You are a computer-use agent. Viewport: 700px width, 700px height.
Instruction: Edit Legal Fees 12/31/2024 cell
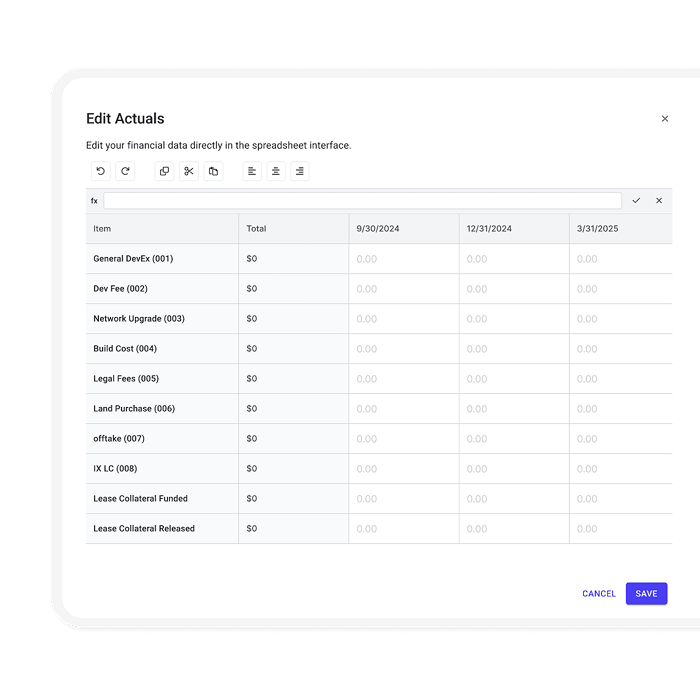[514, 379]
